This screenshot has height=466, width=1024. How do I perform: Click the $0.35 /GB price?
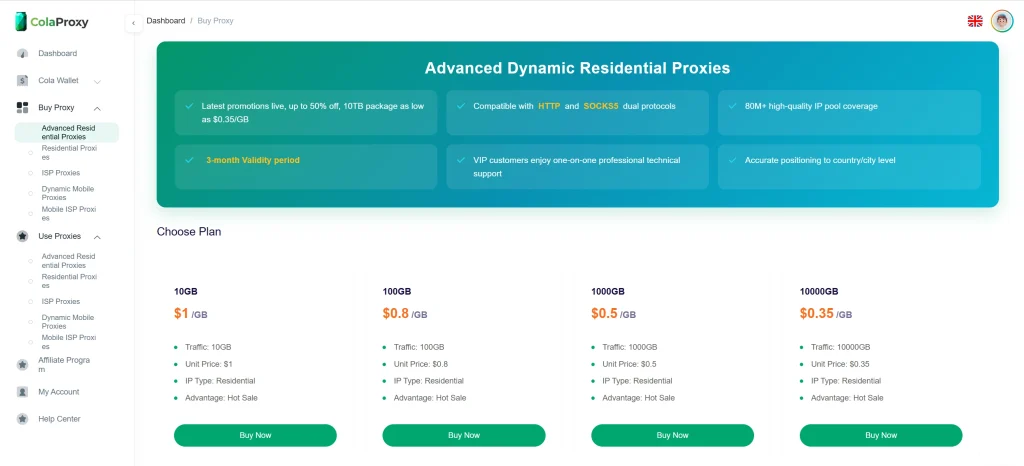tap(826, 314)
